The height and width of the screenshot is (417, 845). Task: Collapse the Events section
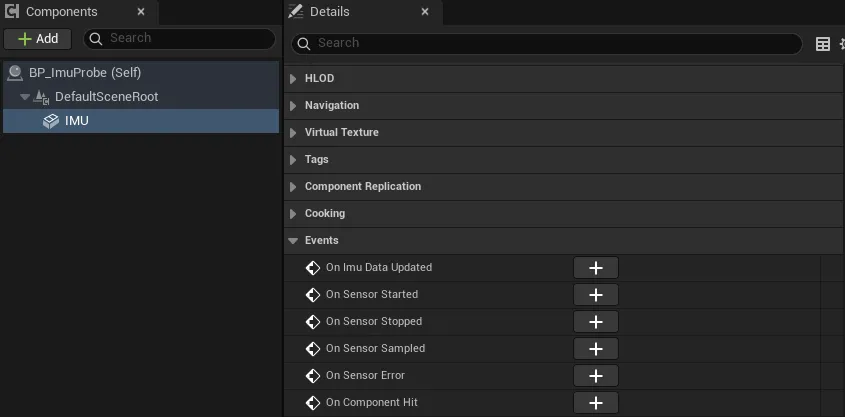[x=293, y=241]
